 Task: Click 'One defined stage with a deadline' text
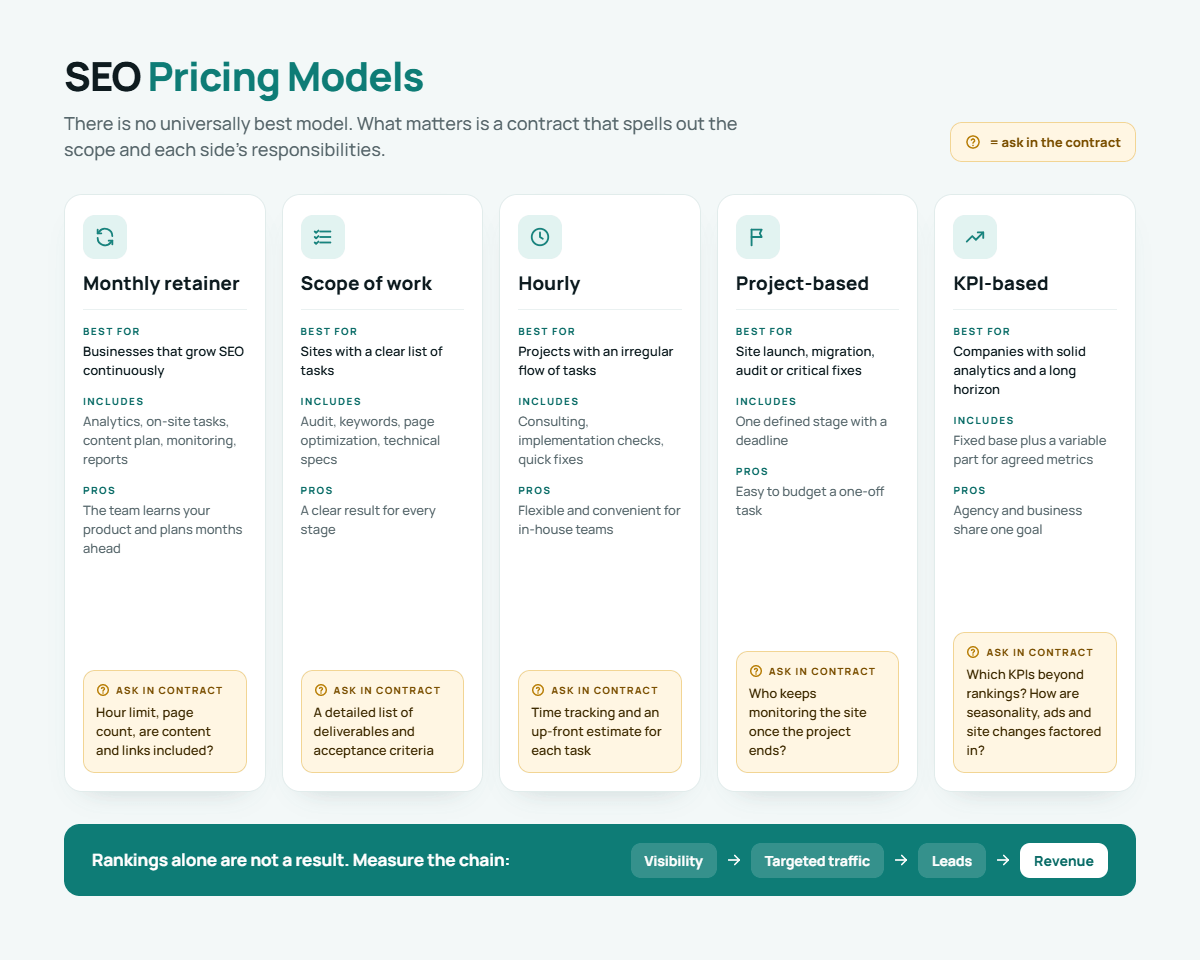click(x=811, y=431)
